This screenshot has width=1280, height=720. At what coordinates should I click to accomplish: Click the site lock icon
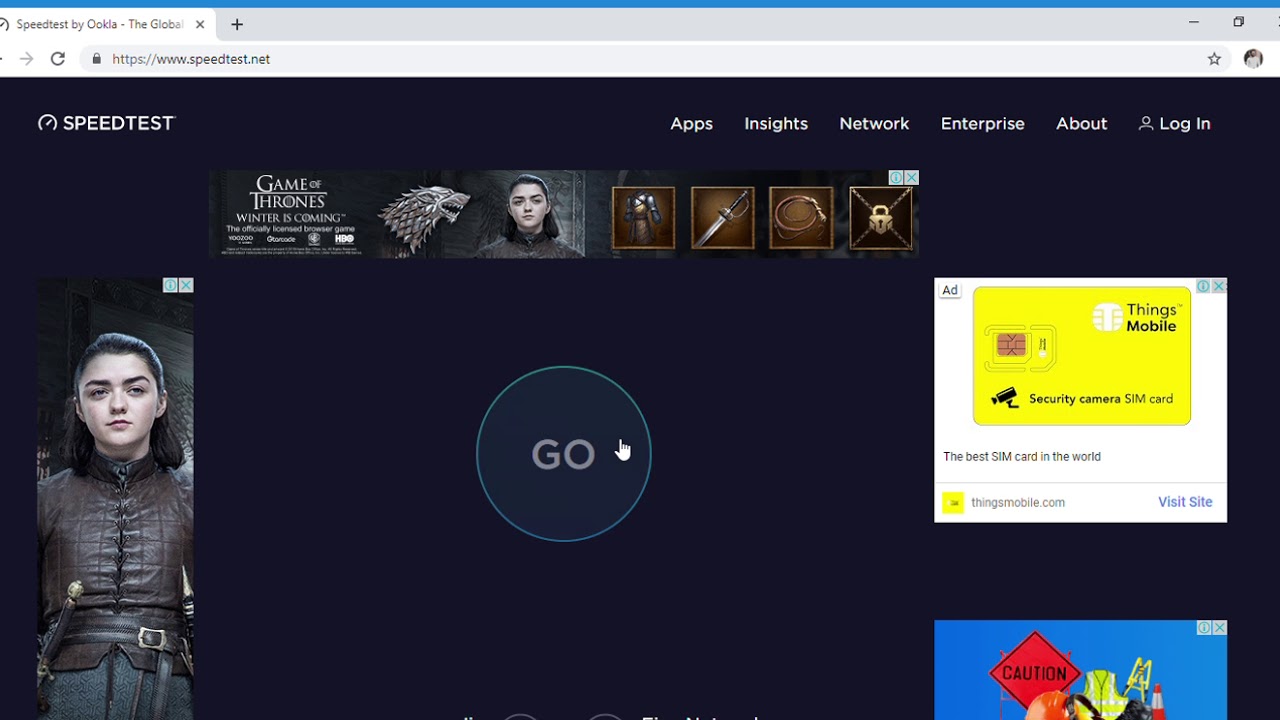pyautogui.click(x=96, y=59)
